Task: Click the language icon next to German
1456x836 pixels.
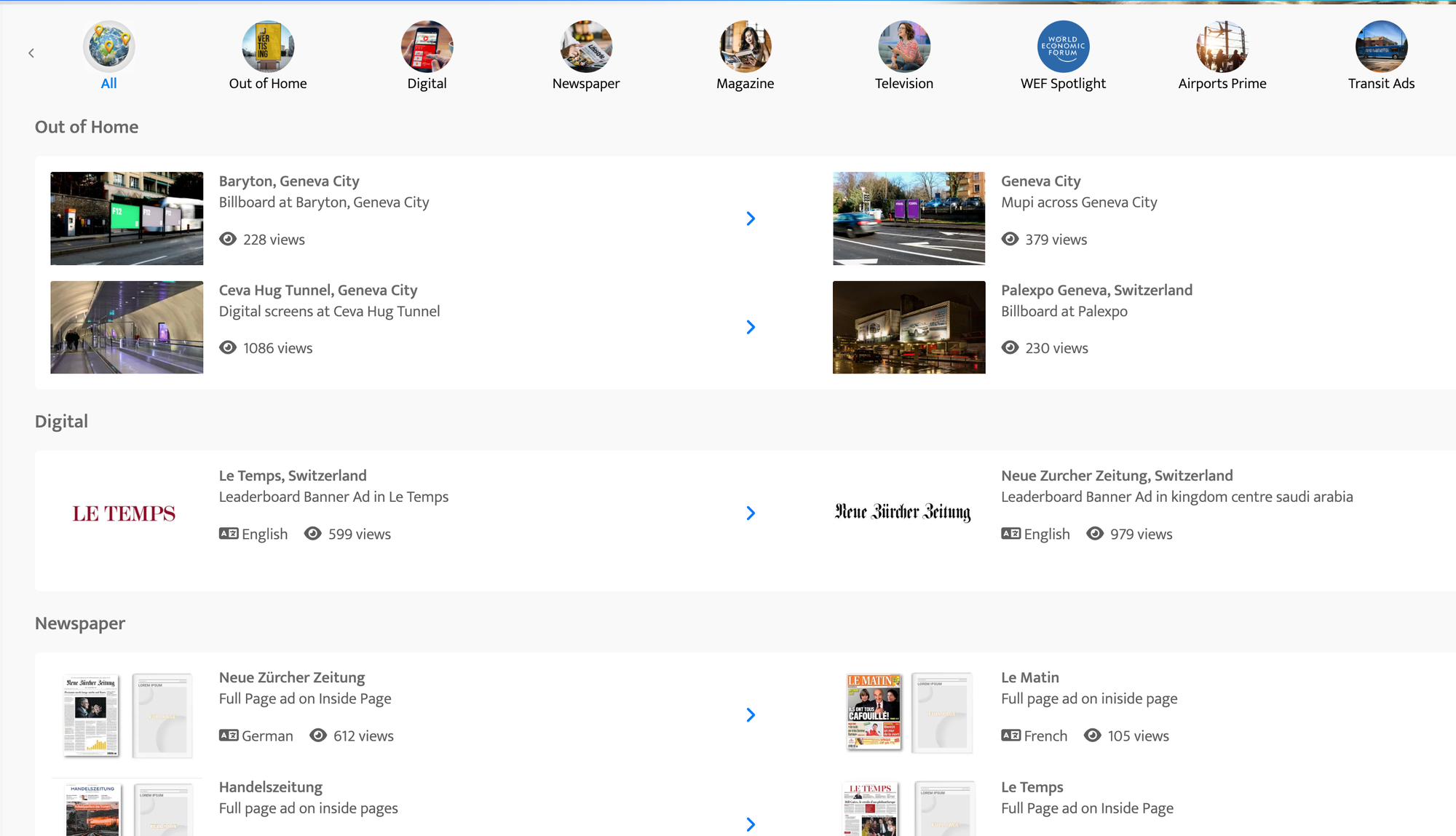Action: pos(229,735)
